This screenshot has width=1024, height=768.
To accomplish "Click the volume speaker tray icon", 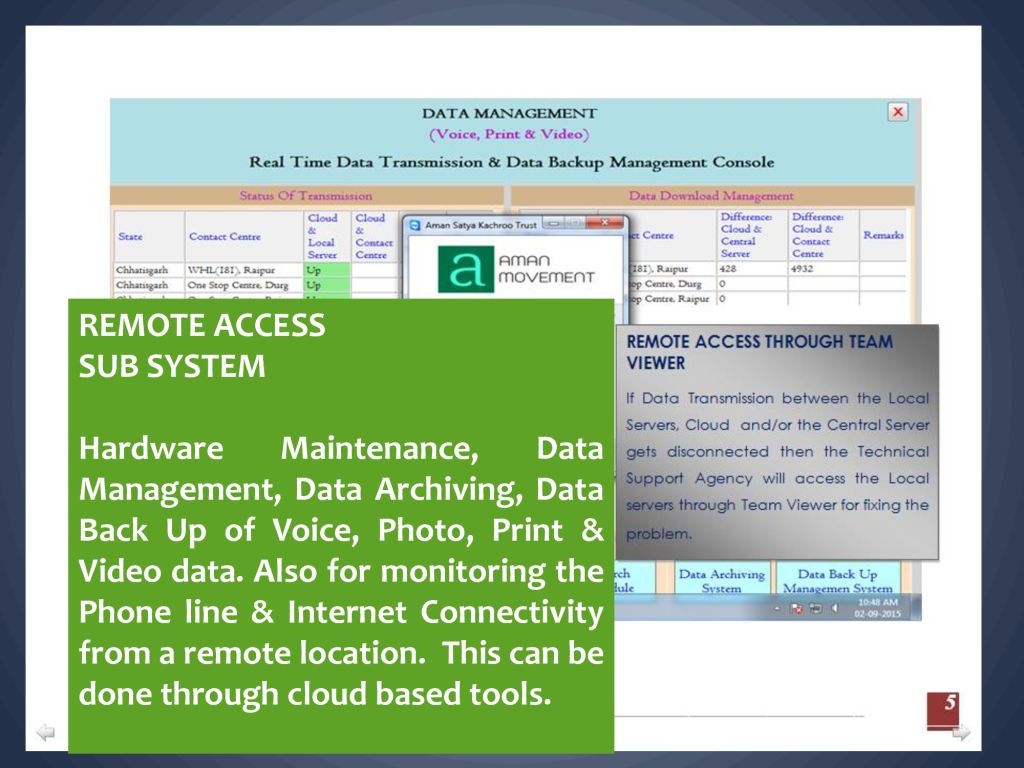I will coord(833,608).
